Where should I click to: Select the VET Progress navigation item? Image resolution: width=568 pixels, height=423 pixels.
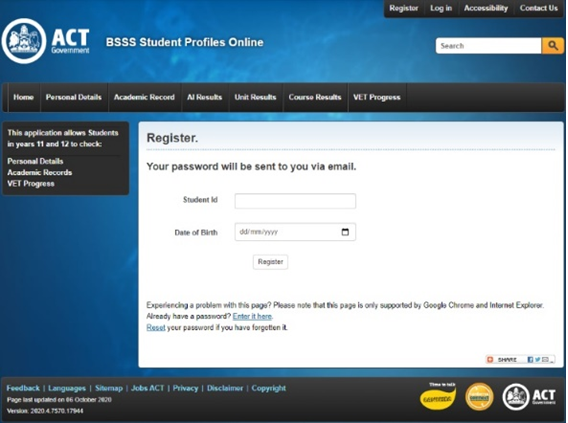tap(377, 97)
